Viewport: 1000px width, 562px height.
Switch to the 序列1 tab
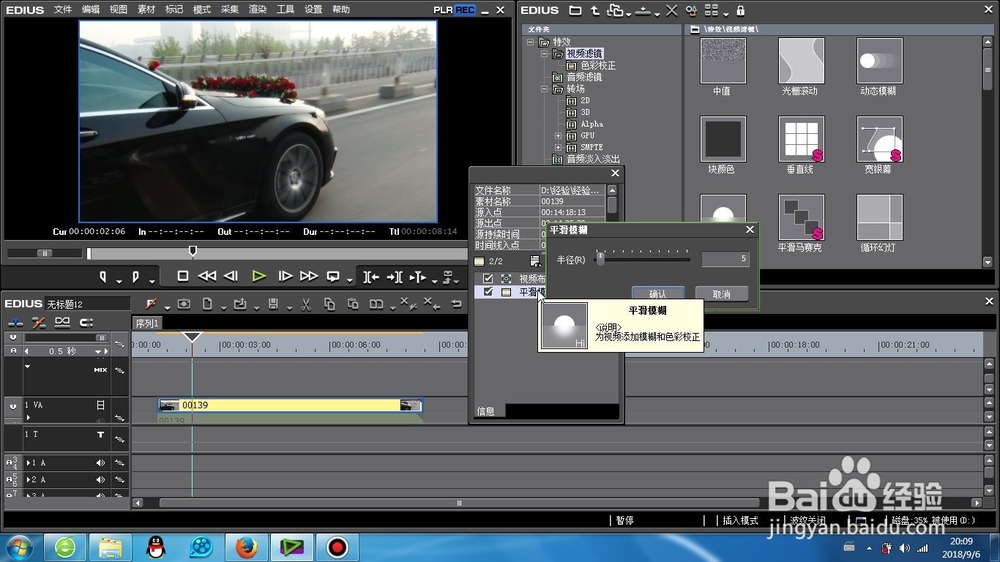(147, 323)
